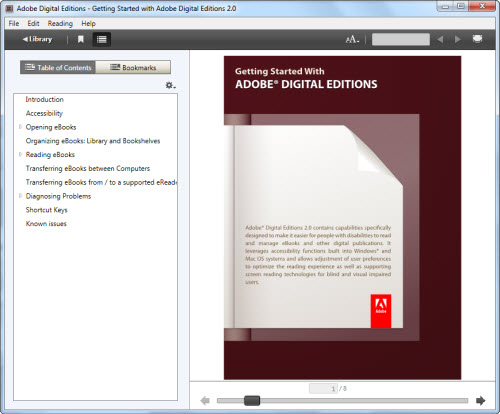Click the search input field in toolbar
Screen dimensions: 500x414
401,39
